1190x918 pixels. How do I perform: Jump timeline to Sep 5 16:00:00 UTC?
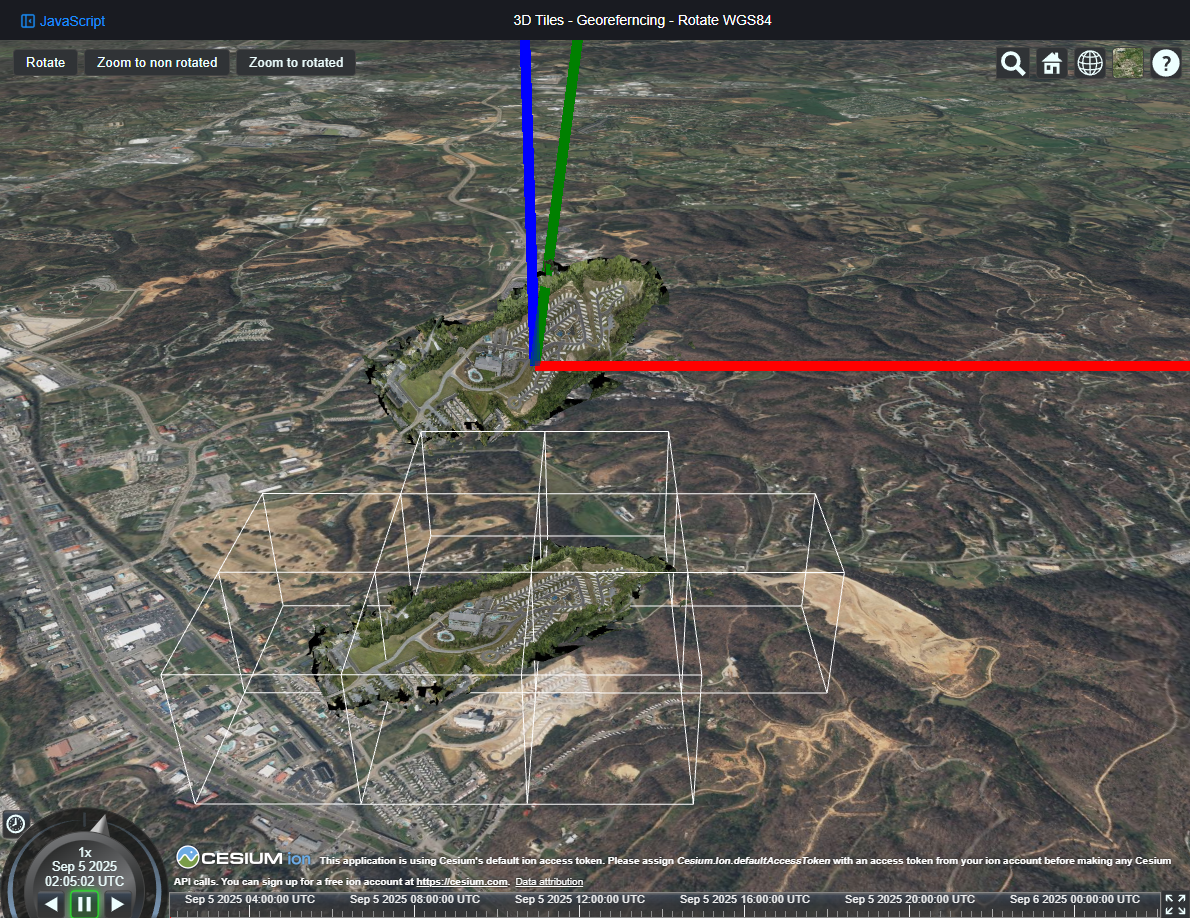[745, 900]
